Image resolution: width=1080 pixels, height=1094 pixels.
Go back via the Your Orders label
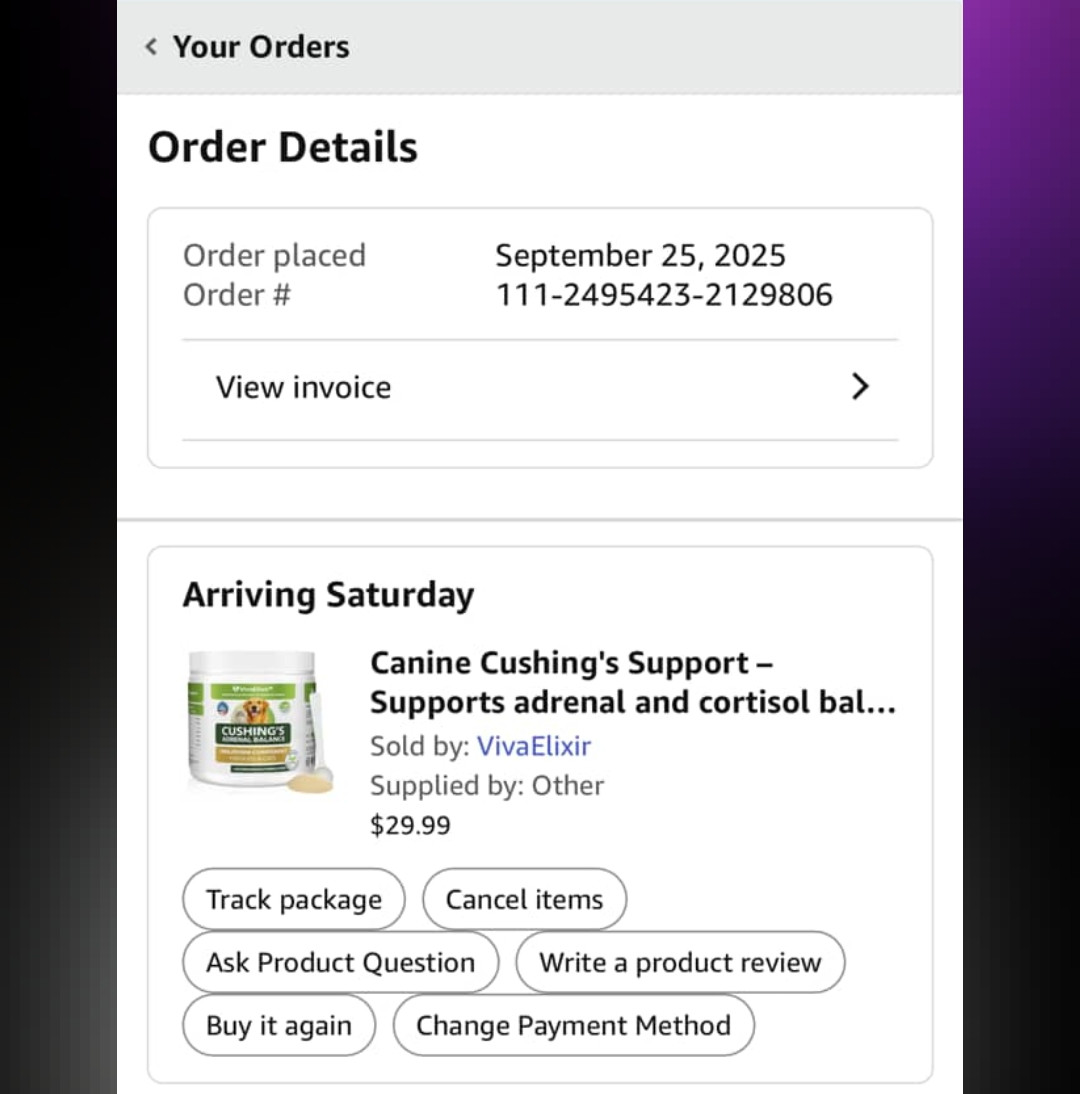point(261,47)
